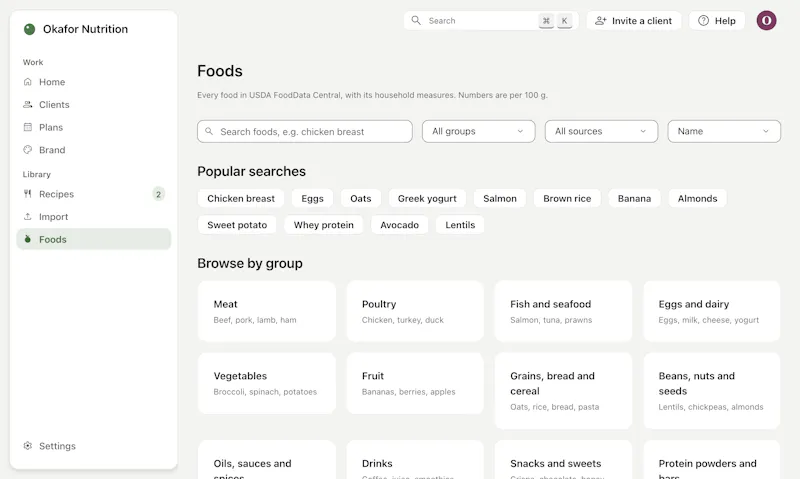800x479 pixels.
Task: Click the top Search field
Action: click(x=491, y=20)
